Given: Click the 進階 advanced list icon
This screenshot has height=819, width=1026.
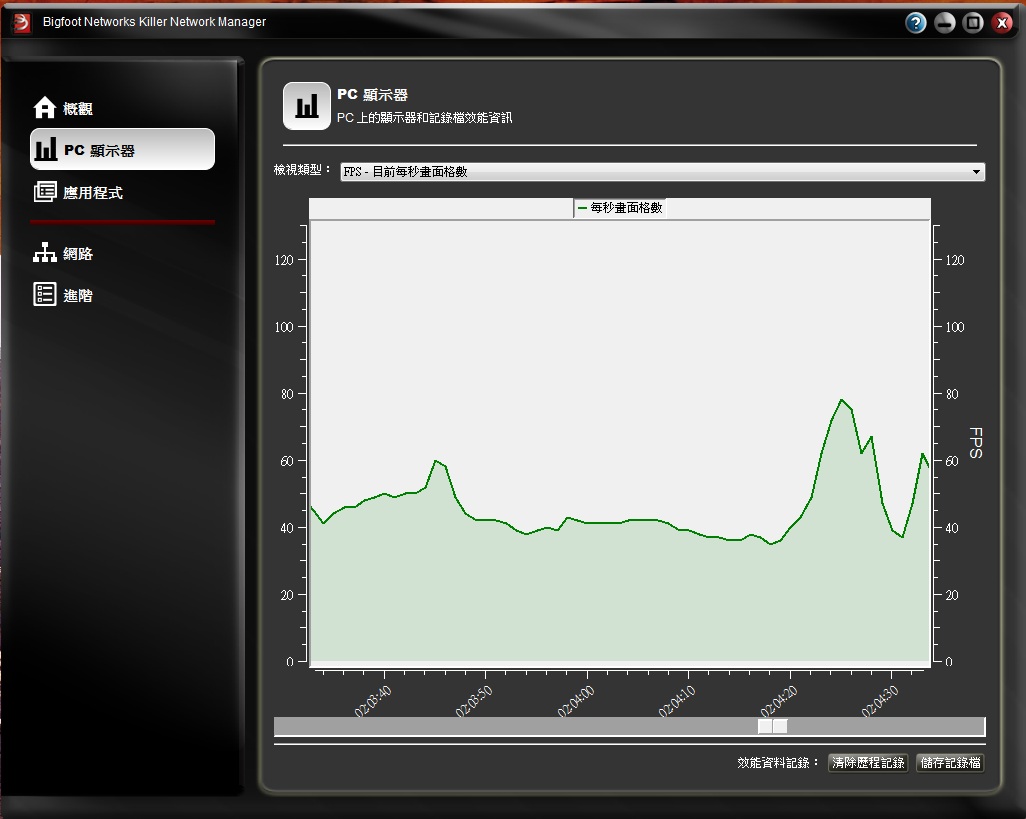Looking at the screenshot, I should [x=45, y=295].
